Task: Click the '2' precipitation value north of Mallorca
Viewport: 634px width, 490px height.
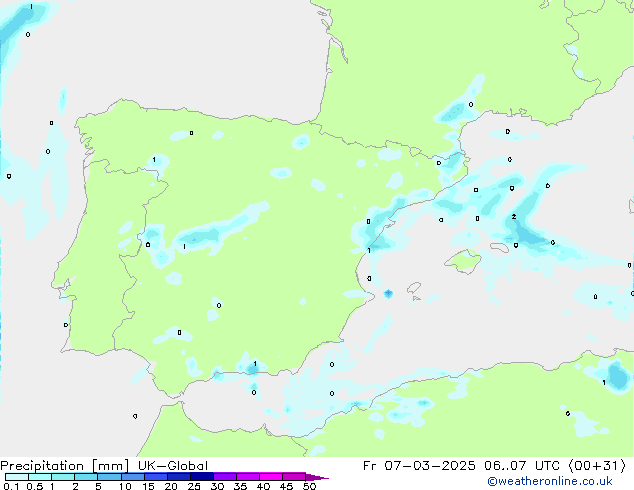Action: point(514,217)
